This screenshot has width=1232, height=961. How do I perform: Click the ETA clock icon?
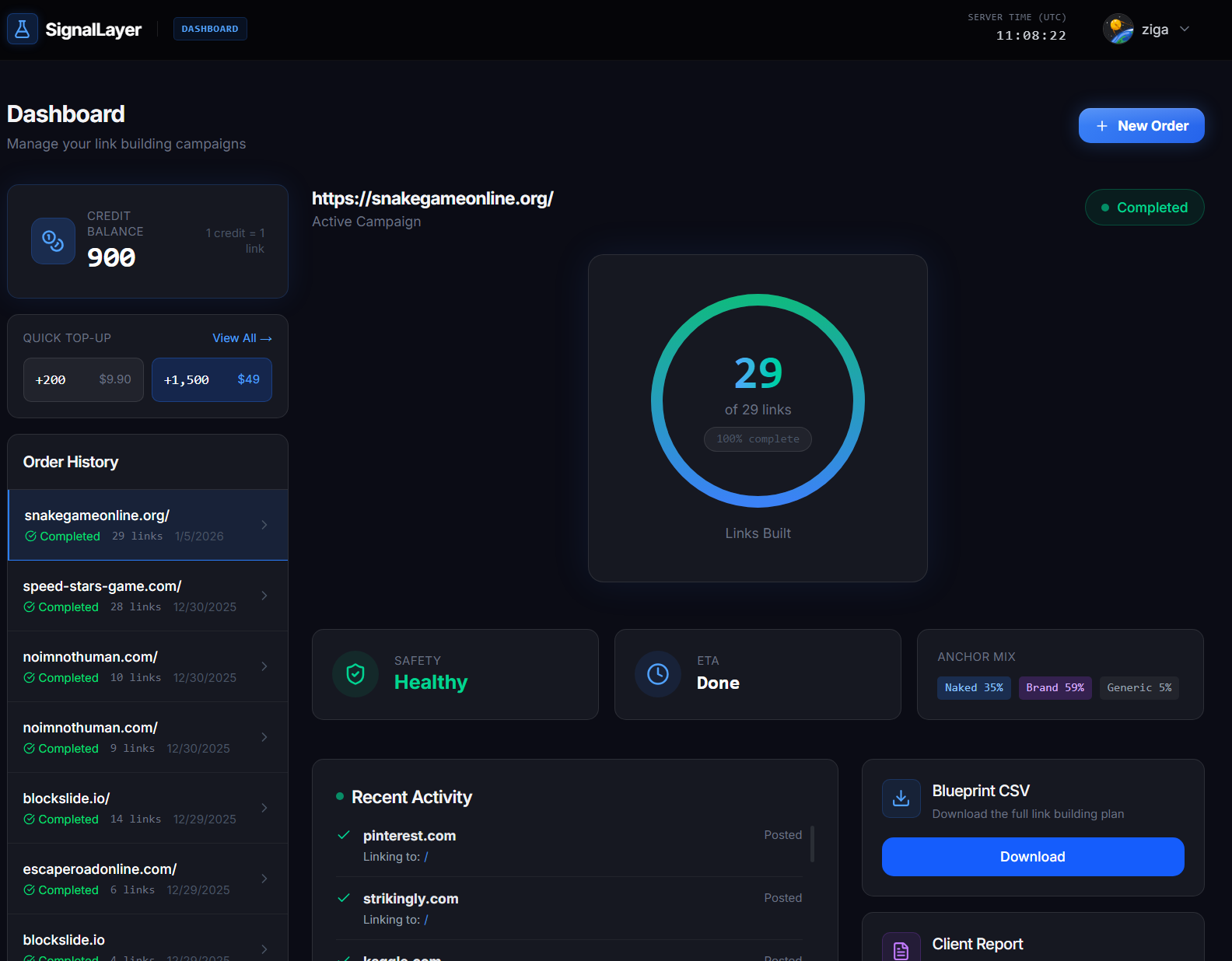click(658, 674)
